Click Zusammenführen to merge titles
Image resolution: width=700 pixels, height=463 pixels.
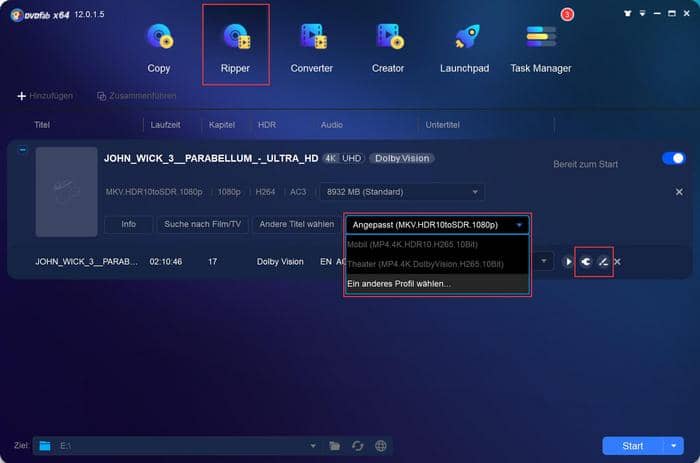(x=137, y=96)
